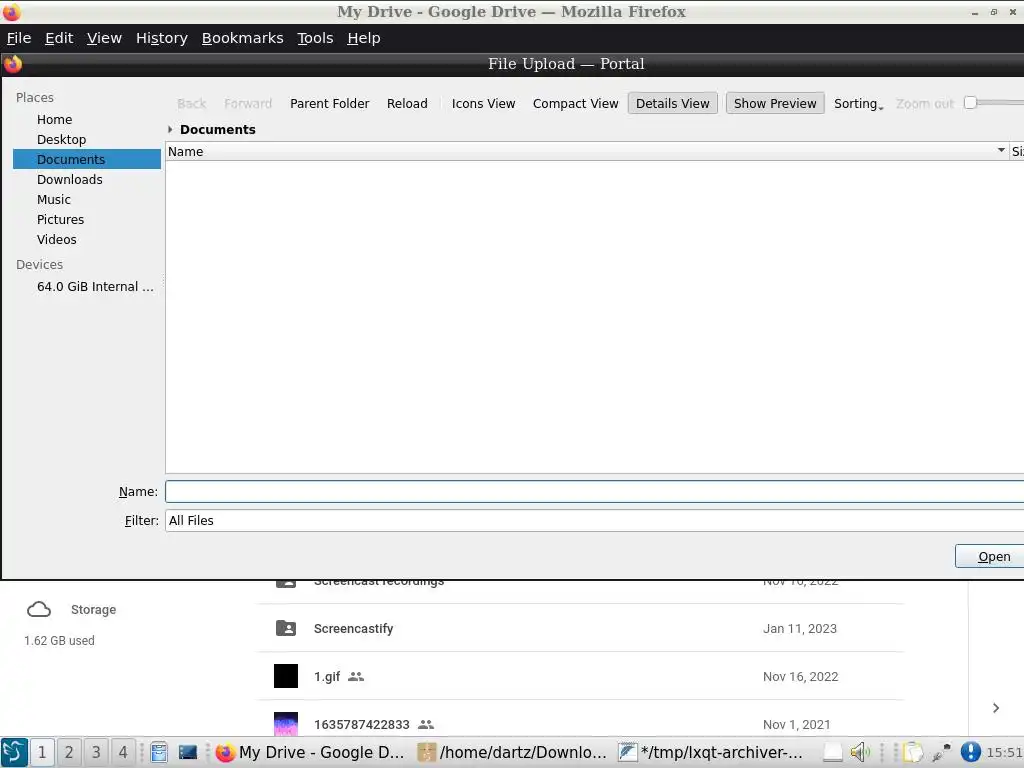Switch to Icons View
1024x768 pixels.
click(x=483, y=103)
